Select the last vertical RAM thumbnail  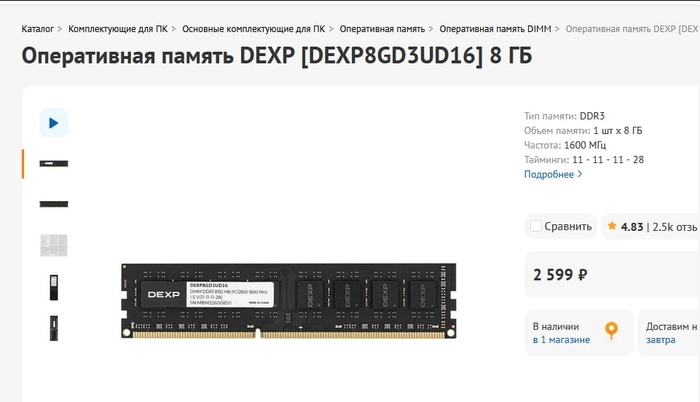point(54,328)
